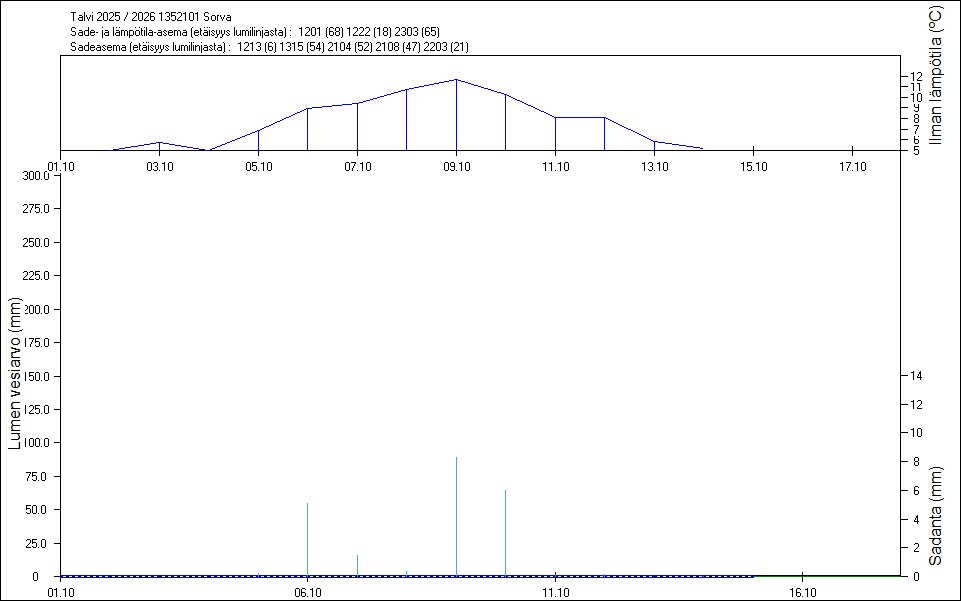Click the temperature peak point at 09.10
Screen dimensions: 961x601
[x=456, y=79]
